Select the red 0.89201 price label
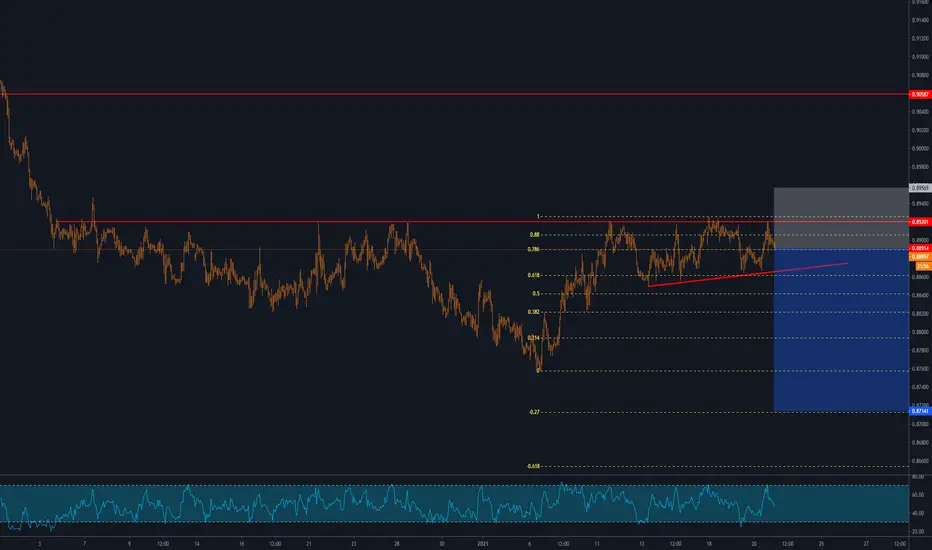Image resolution: width=932 pixels, height=550 pixels. (920, 222)
